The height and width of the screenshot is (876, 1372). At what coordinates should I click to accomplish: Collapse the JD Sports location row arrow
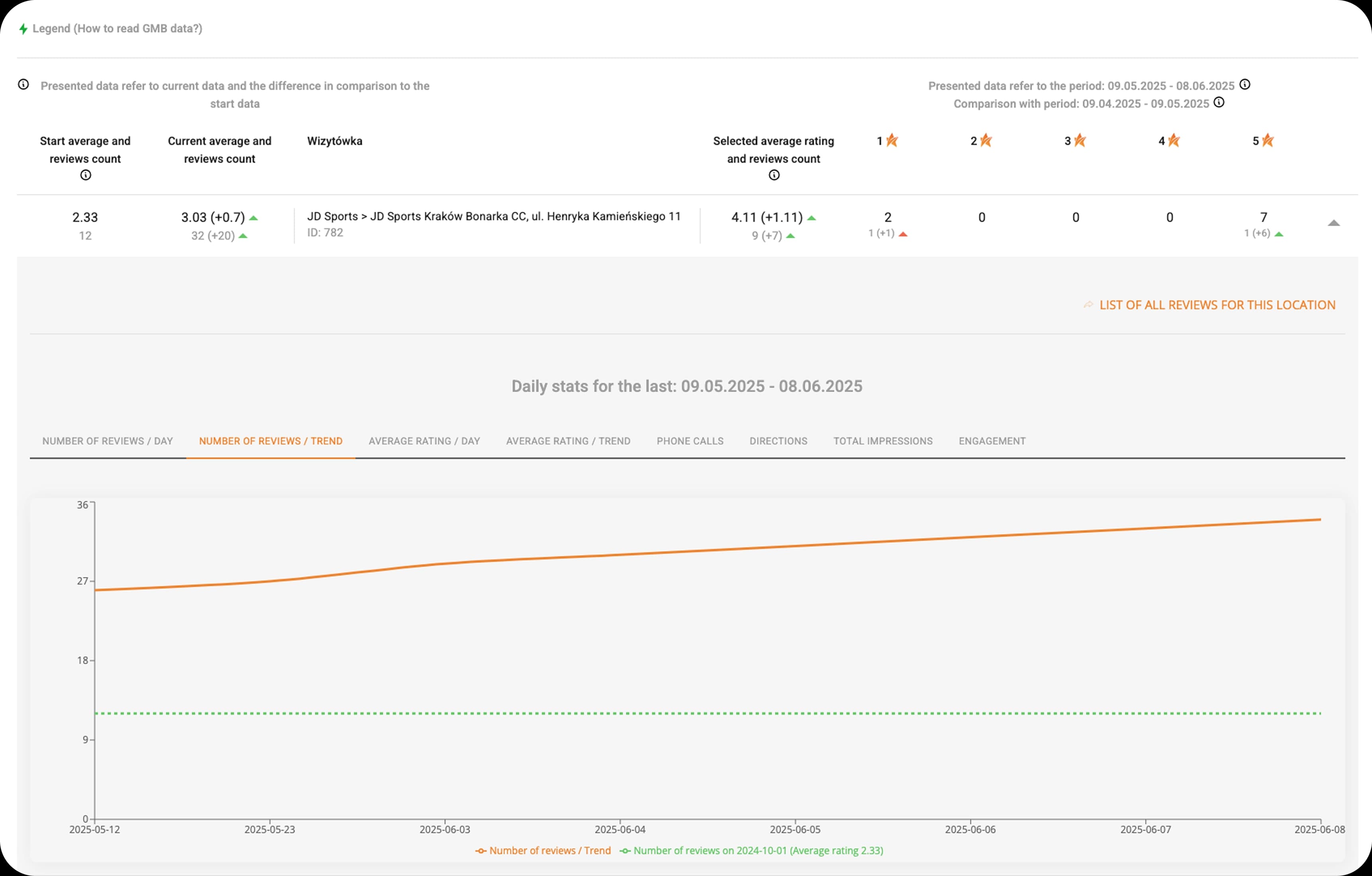point(1333,223)
